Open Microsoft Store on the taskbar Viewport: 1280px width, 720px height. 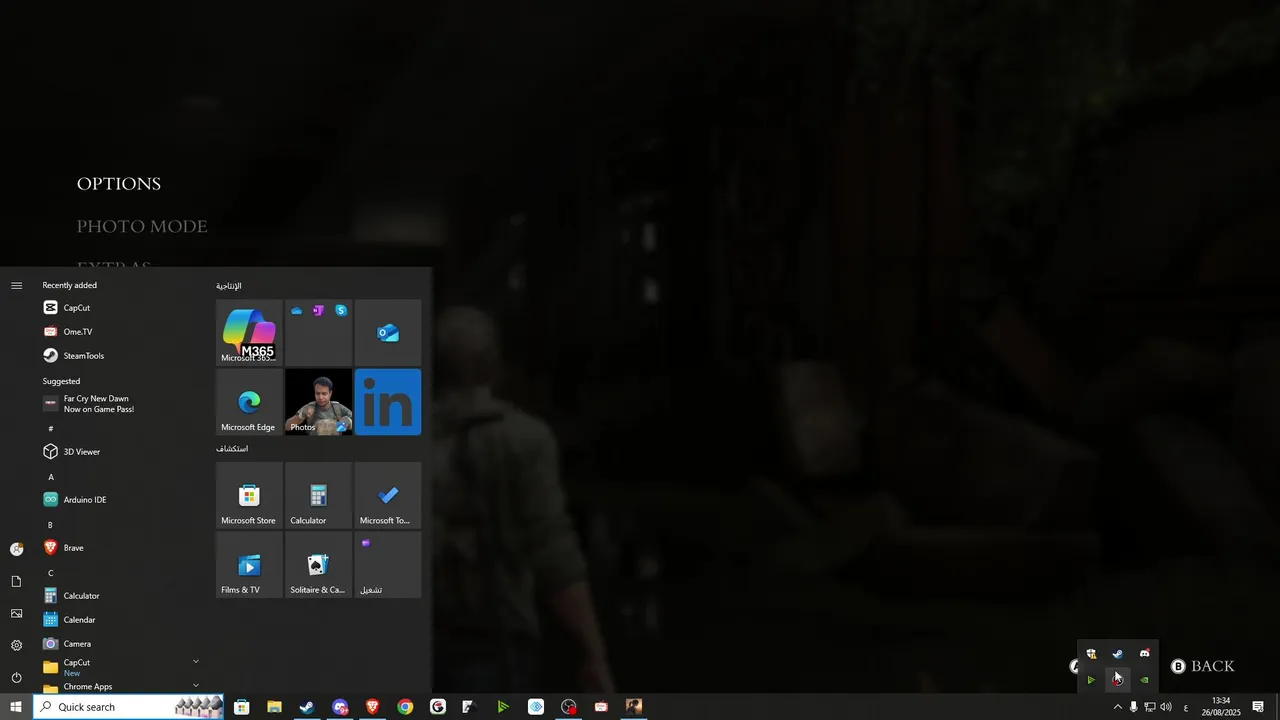(x=241, y=707)
